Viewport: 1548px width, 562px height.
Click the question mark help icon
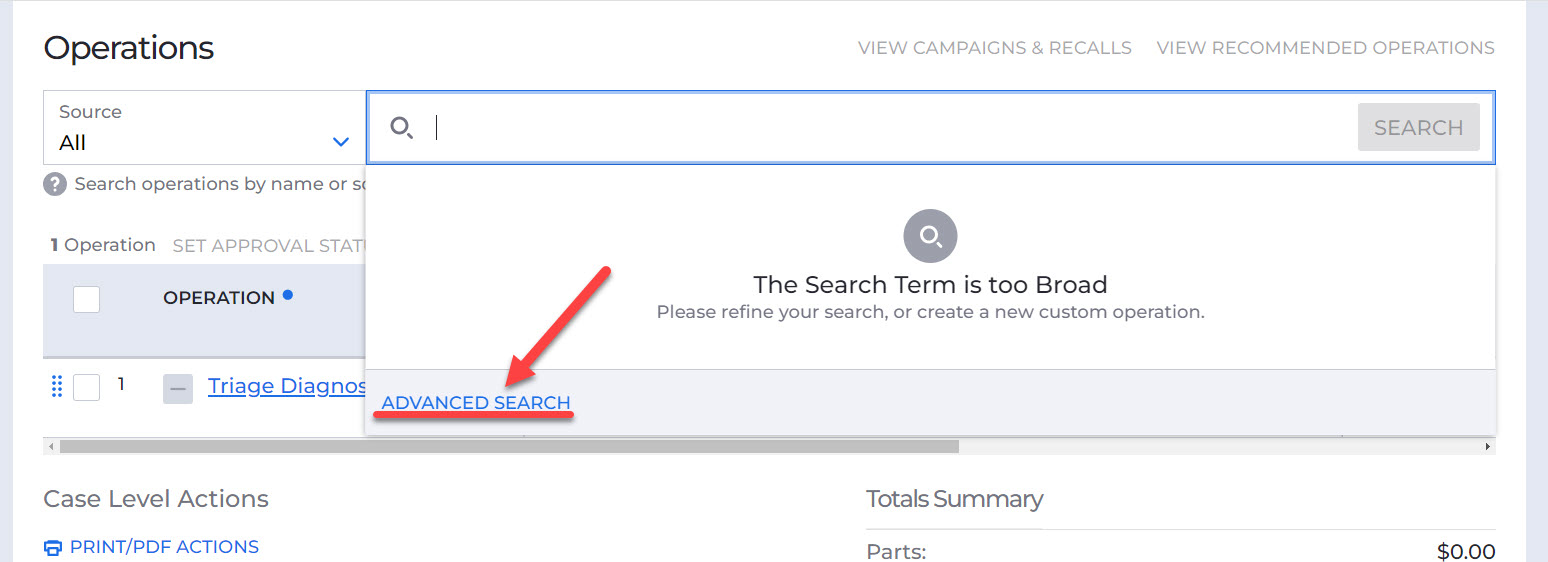point(55,185)
